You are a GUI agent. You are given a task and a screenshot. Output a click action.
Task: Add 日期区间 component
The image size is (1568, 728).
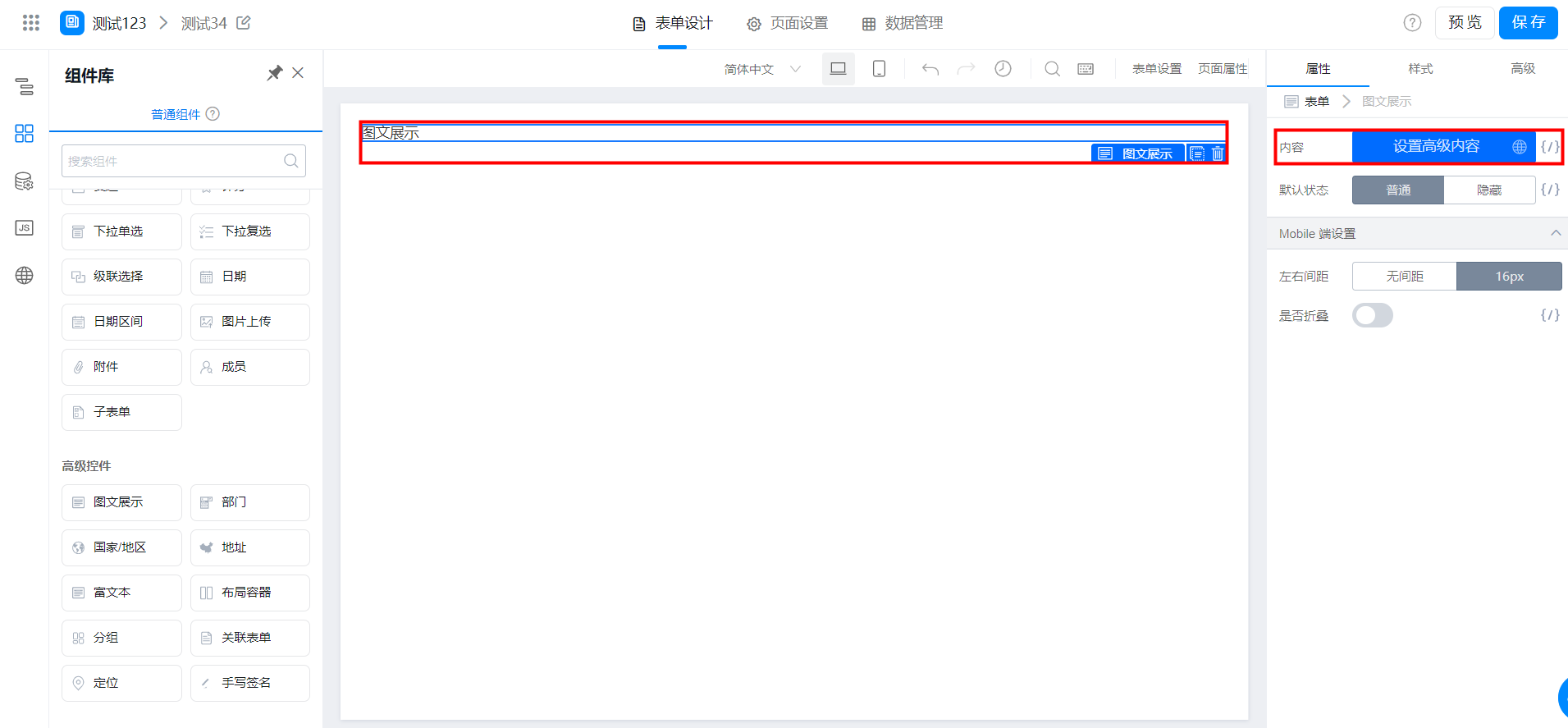[121, 322]
